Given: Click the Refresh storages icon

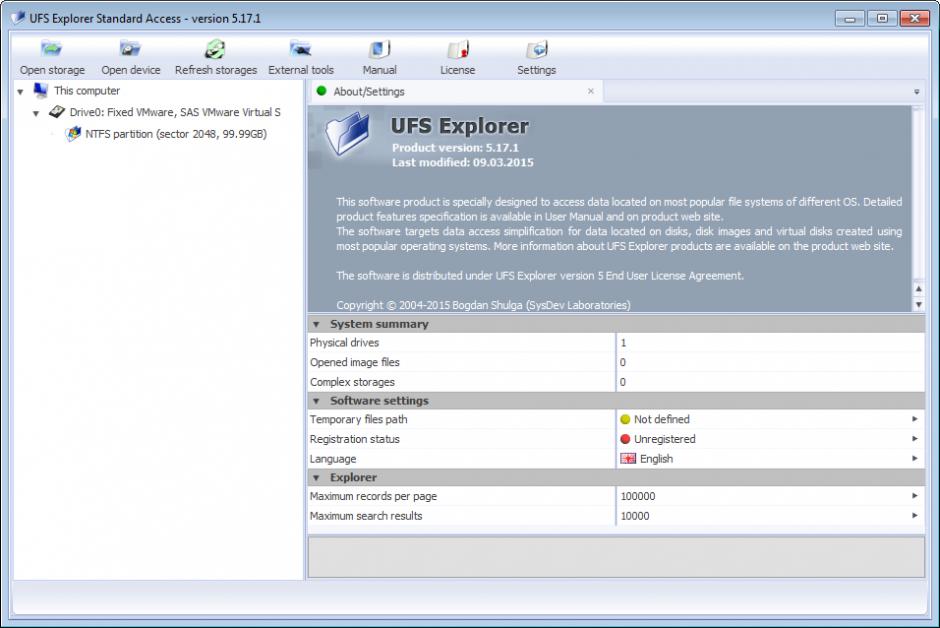Looking at the screenshot, I should point(215,49).
